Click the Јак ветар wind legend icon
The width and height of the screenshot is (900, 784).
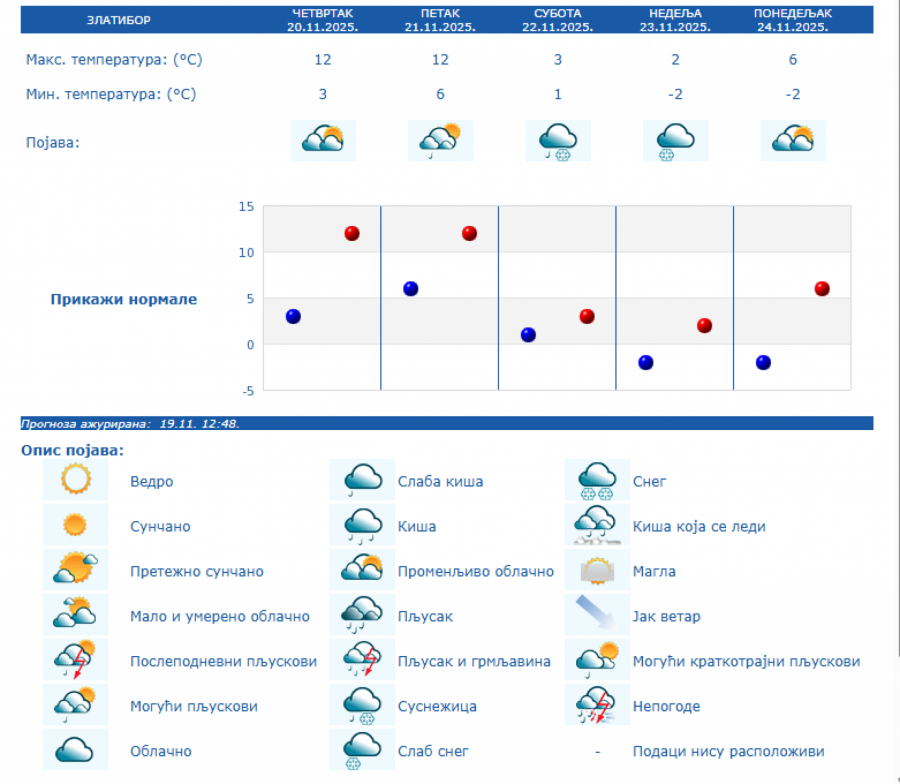coord(597,616)
